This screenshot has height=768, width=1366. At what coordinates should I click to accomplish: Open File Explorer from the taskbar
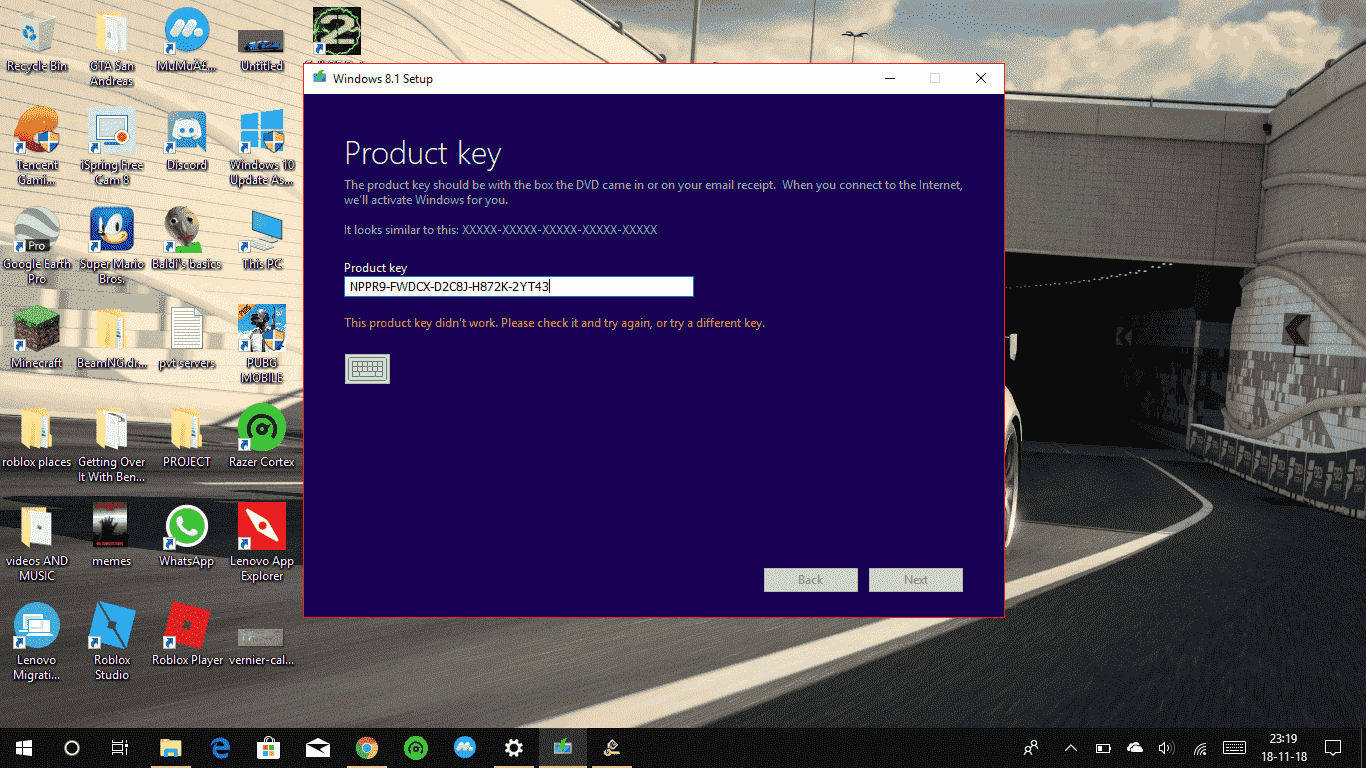click(171, 748)
